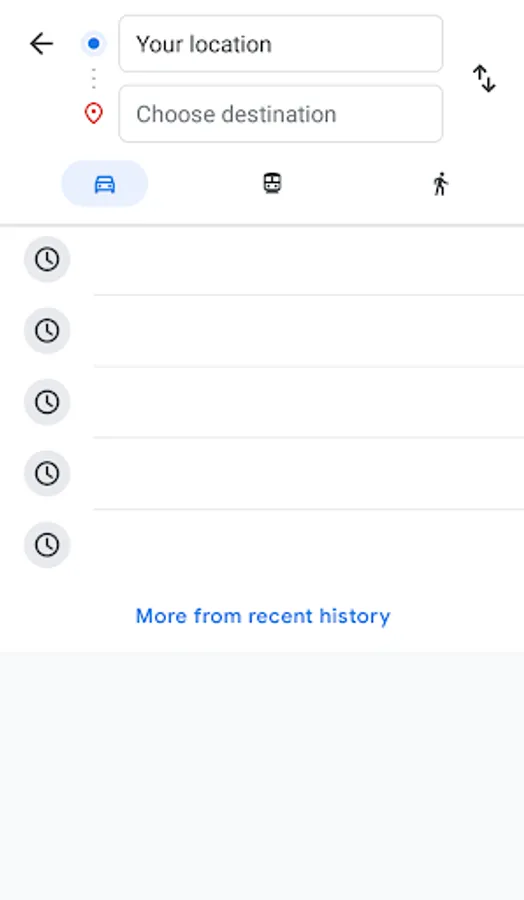Select the driving car travel mode
The height and width of the screenshot is (900, 524).
[104, 184]
